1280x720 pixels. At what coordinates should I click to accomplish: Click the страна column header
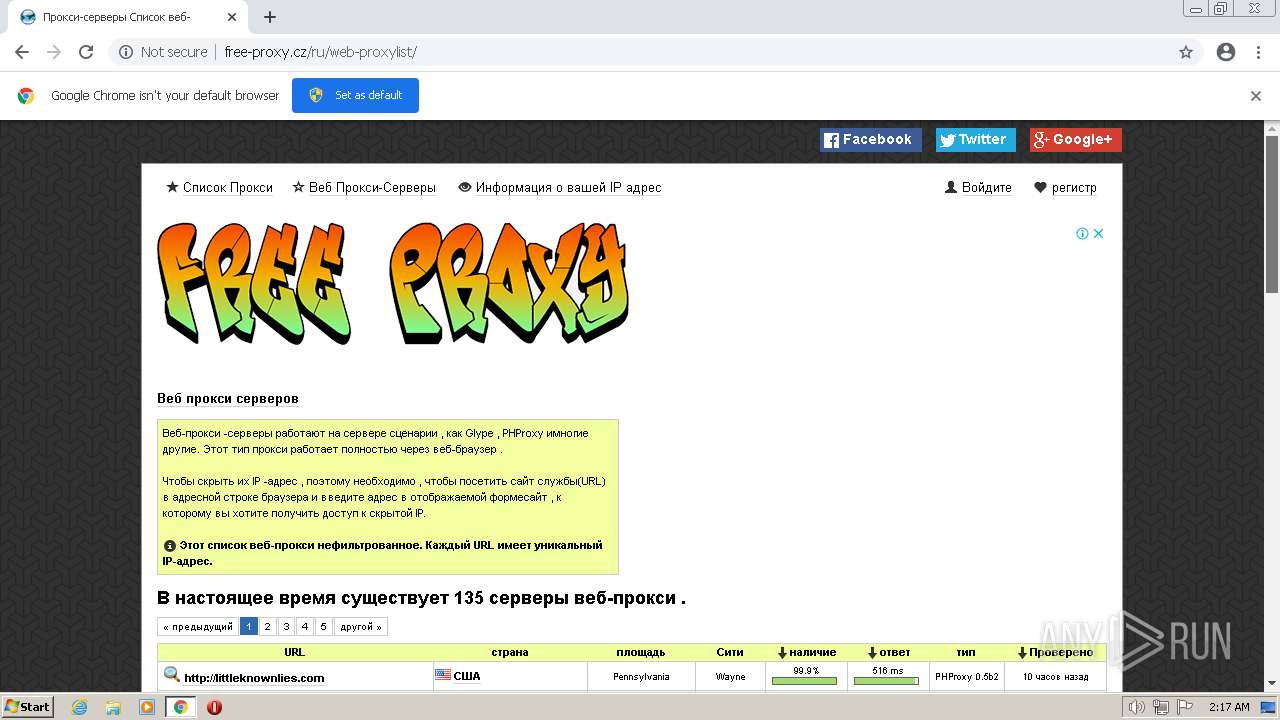point(510,652)
